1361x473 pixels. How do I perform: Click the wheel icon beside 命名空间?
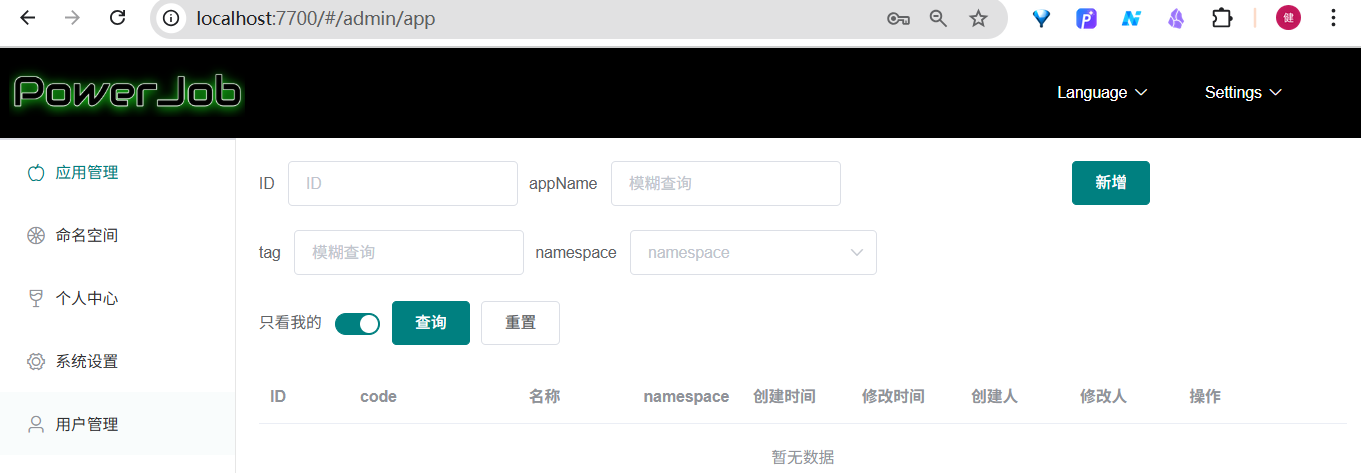click(x=36, y=235)
